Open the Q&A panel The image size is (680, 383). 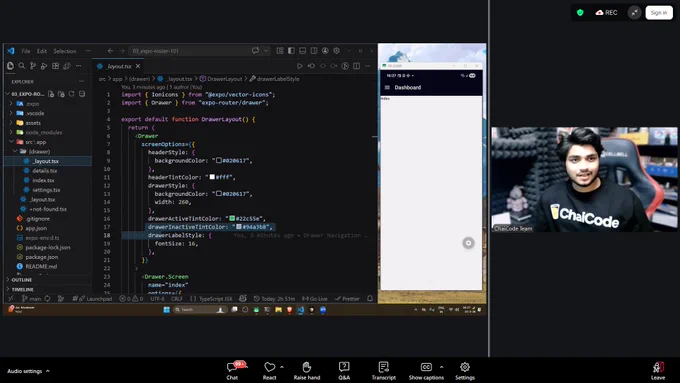344,371
